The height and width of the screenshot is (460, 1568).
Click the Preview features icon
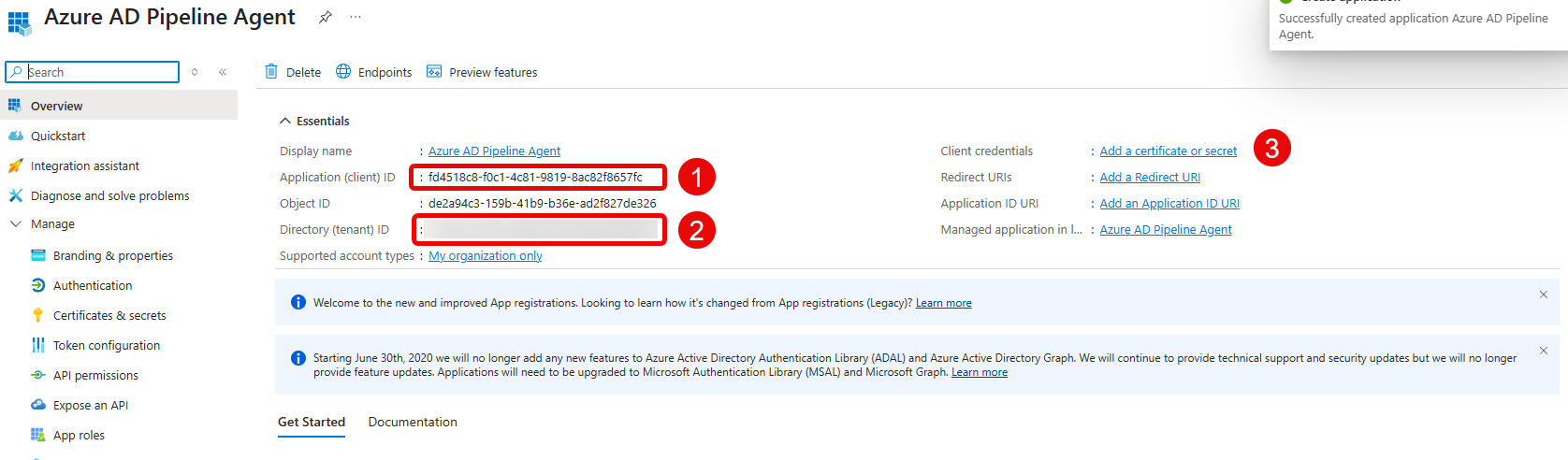(434, 71)
